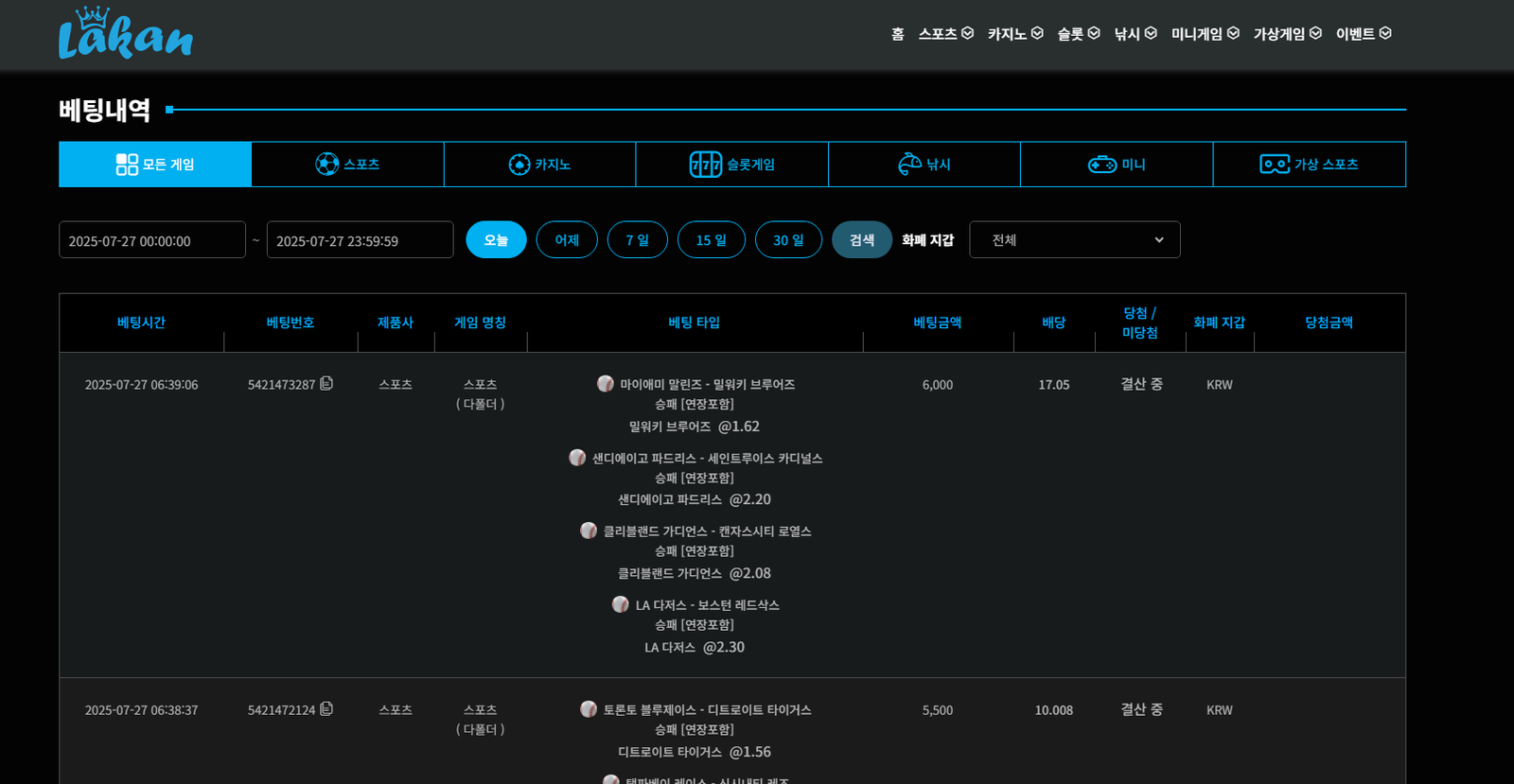Select the 슬롯게임 777 tab icon
This screenshot has height=784, width=1514.
coord(705,165)
